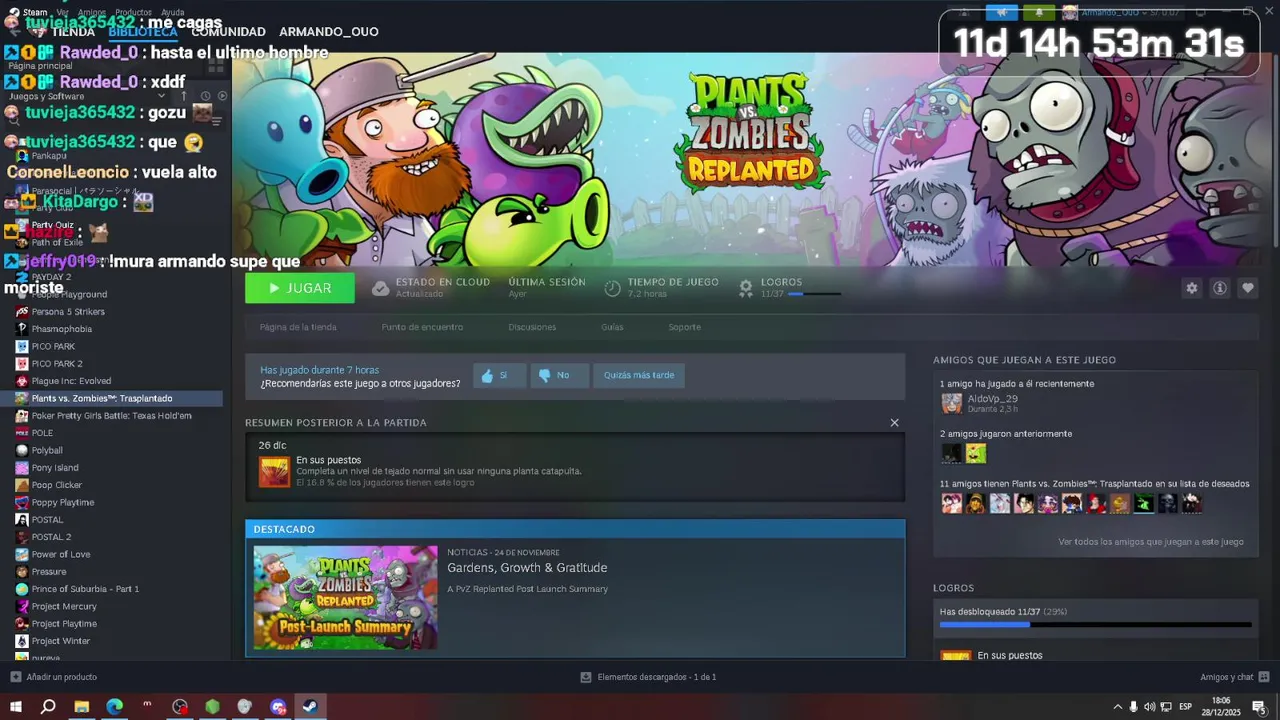This screenshot has height=720, width=1280.
Task: Open Discusiones tab
Action: (532, 327)
